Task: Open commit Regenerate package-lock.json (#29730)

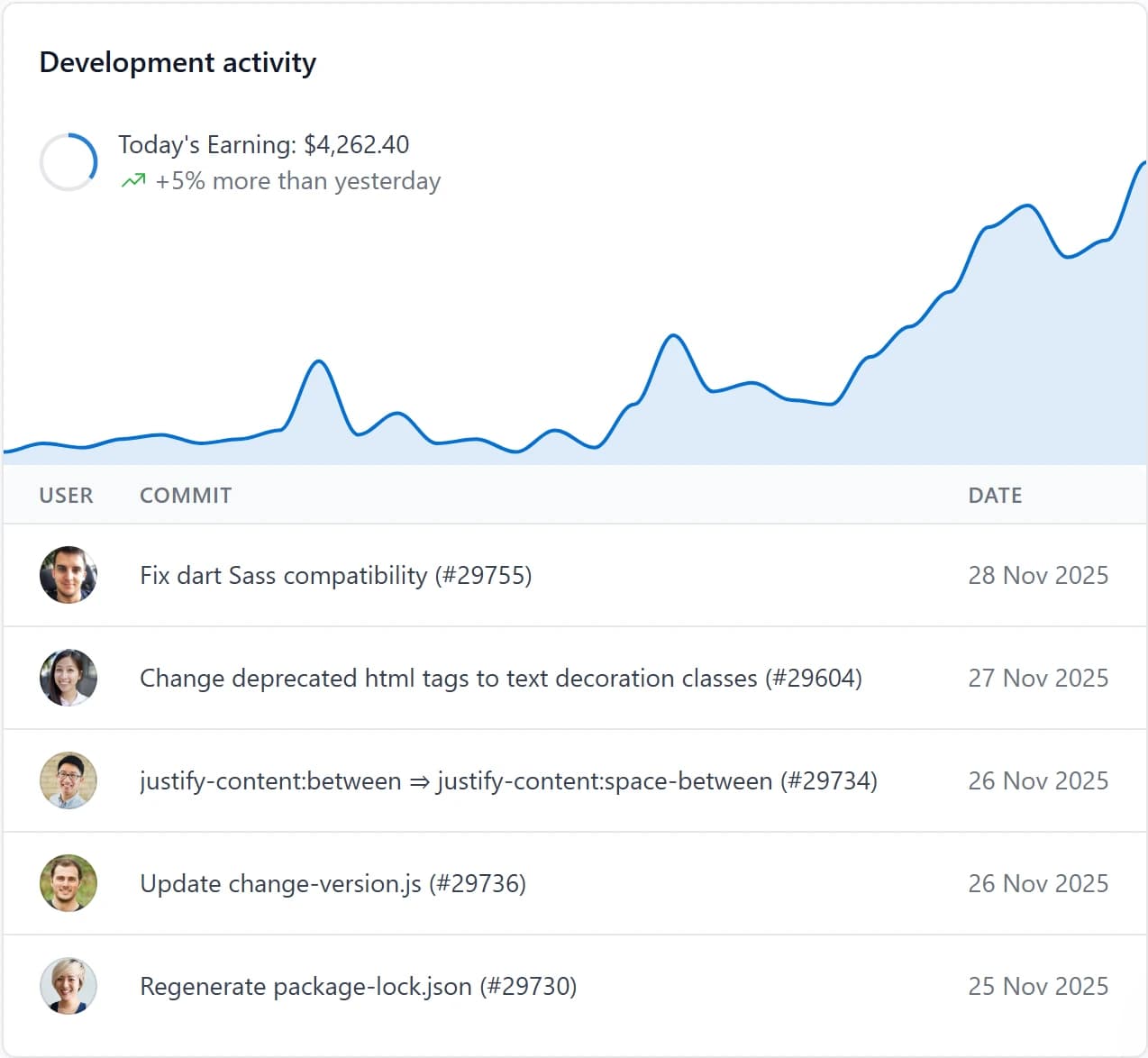Action: pos(359,986)
